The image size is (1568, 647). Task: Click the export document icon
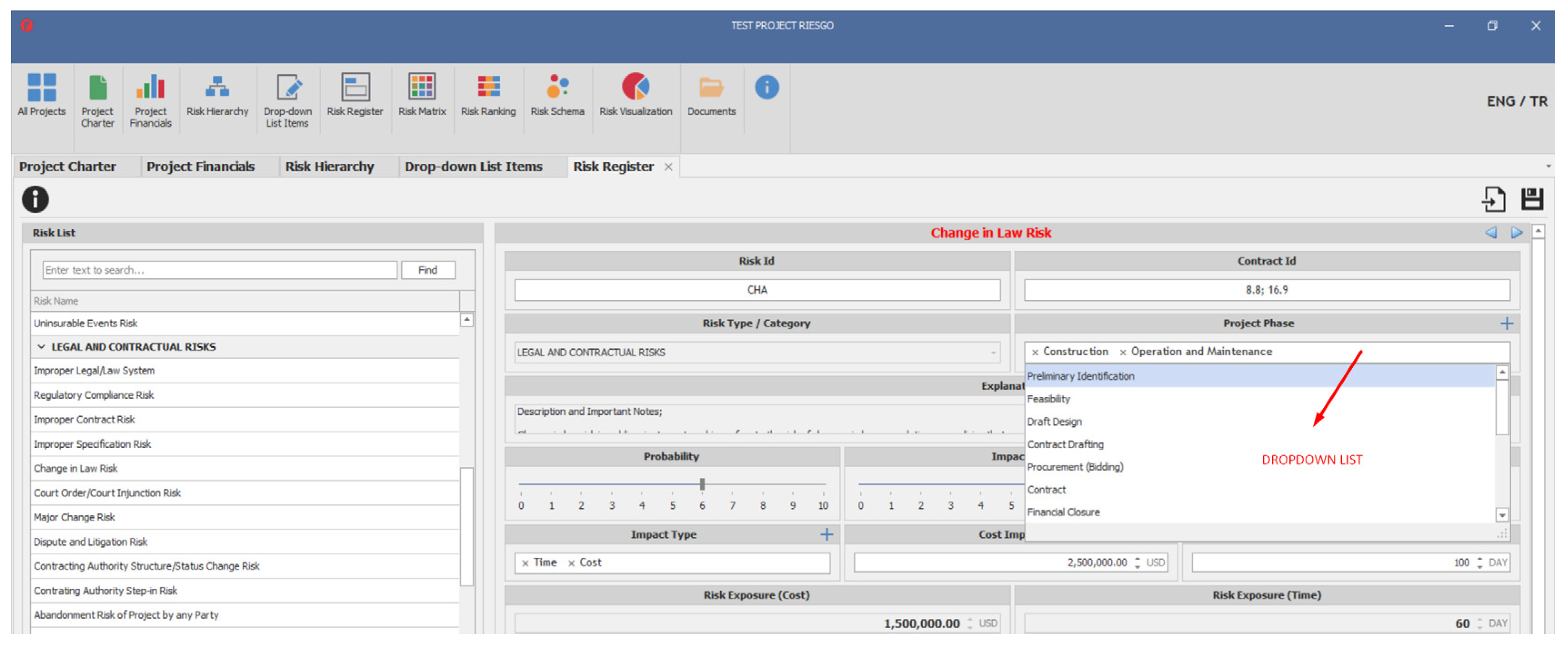pos(1493,199)
